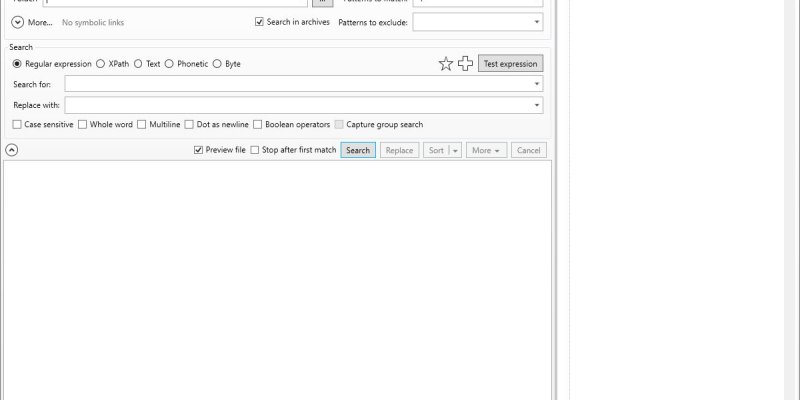
Task: Uncheck Search in archives
Action: click(260, 21)
